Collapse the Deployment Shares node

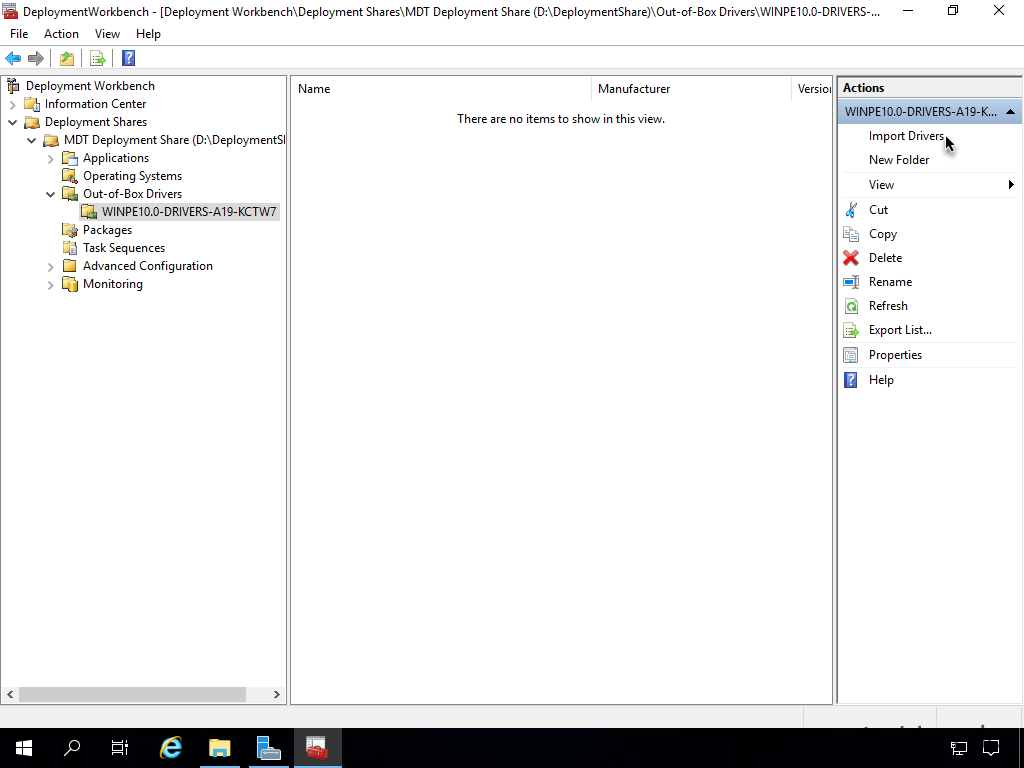(x=12, y=122)
